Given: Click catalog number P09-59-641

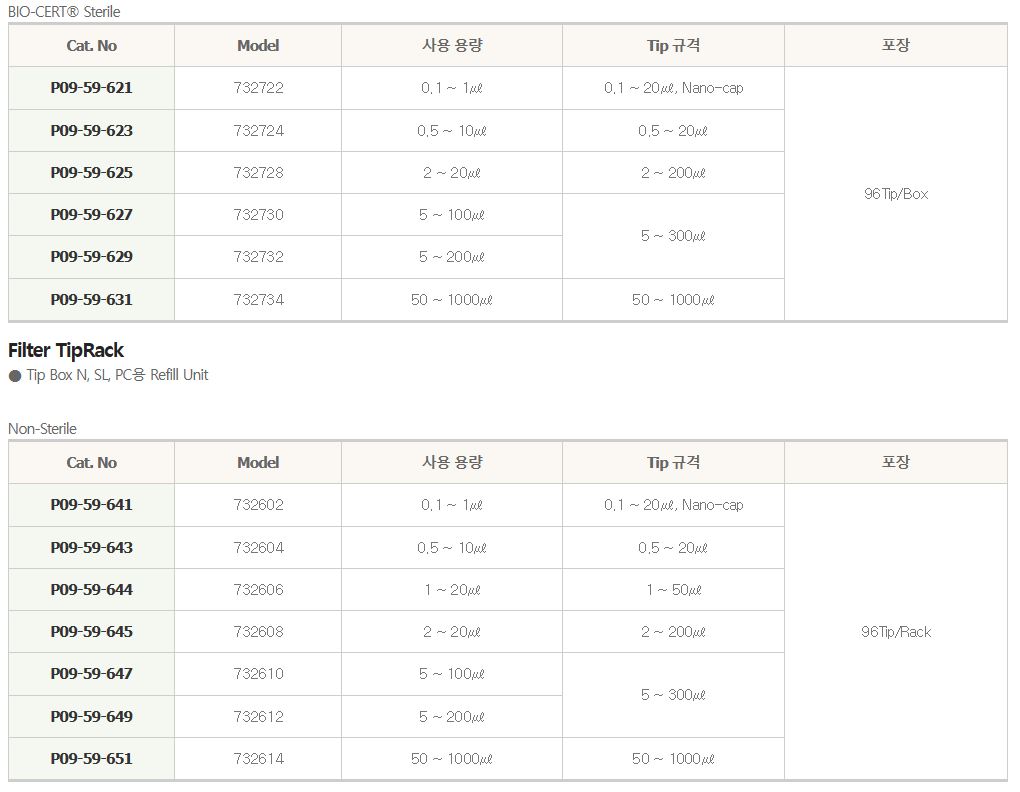Looking at the screenshot, I should click(x=91, y=505).
